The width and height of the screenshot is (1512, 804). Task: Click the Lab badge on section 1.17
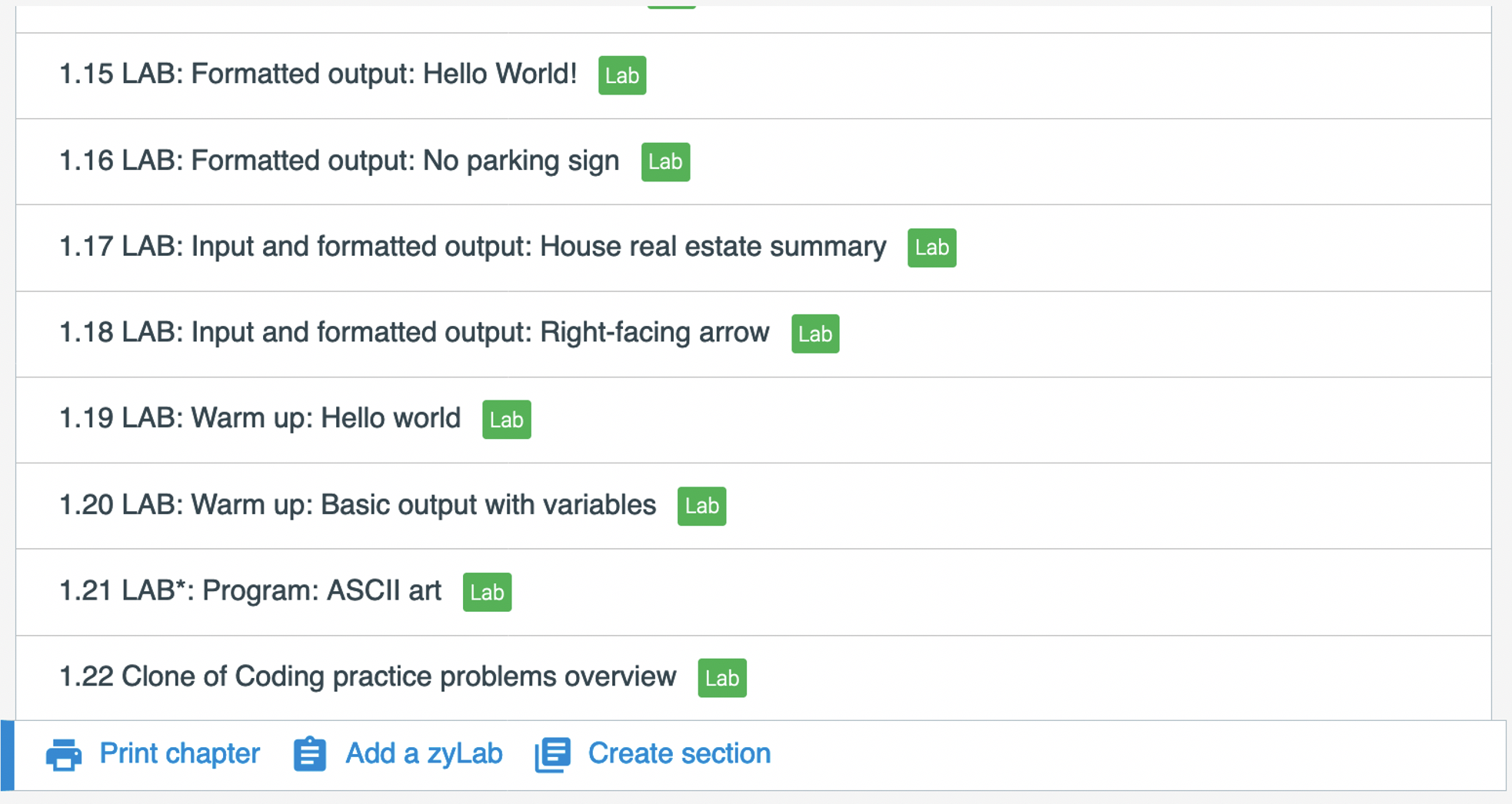pyautogui.click(x=931, y=248)
